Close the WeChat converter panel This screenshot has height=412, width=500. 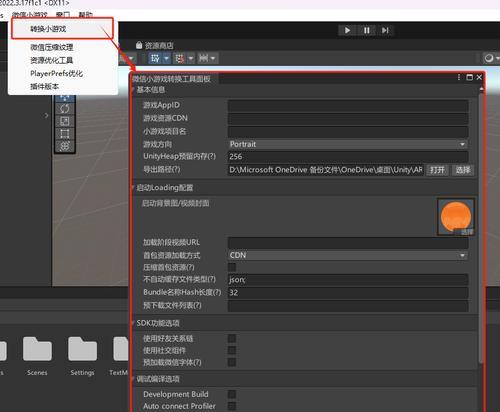(x=479, y=77)
